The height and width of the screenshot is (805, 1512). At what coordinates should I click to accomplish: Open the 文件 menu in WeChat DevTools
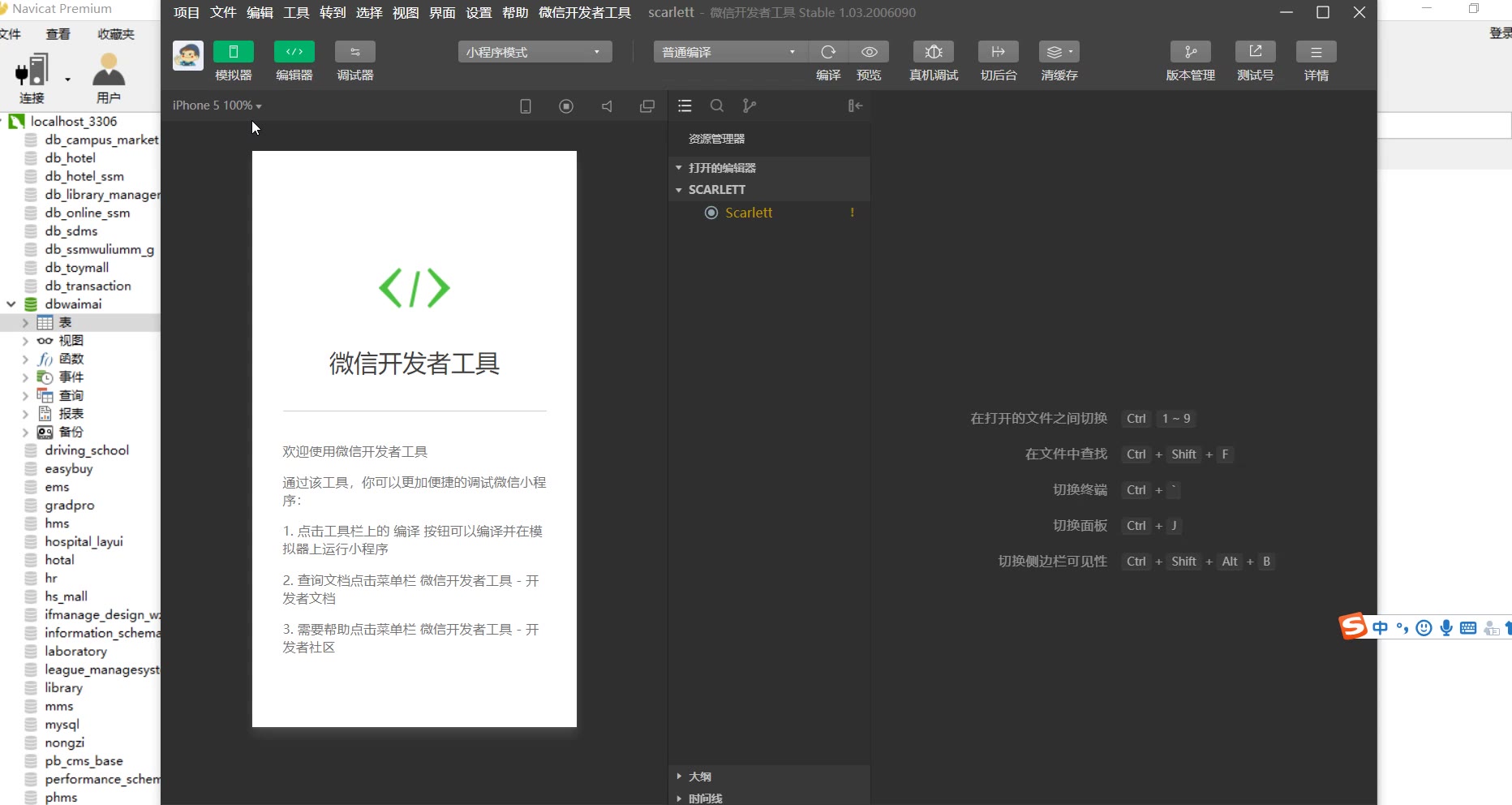pos(223,13)
